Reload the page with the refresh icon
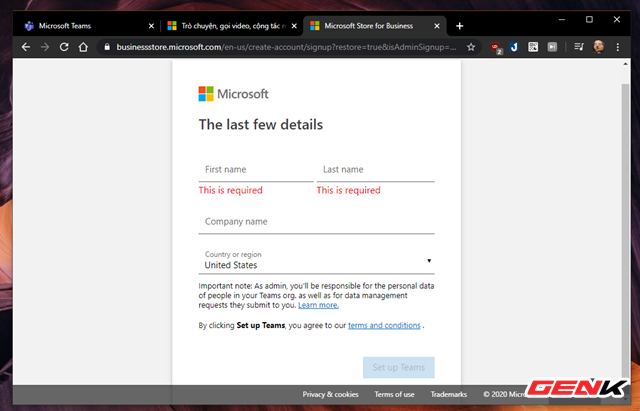This screenshot has width=640, height=411. coord(64,46)
